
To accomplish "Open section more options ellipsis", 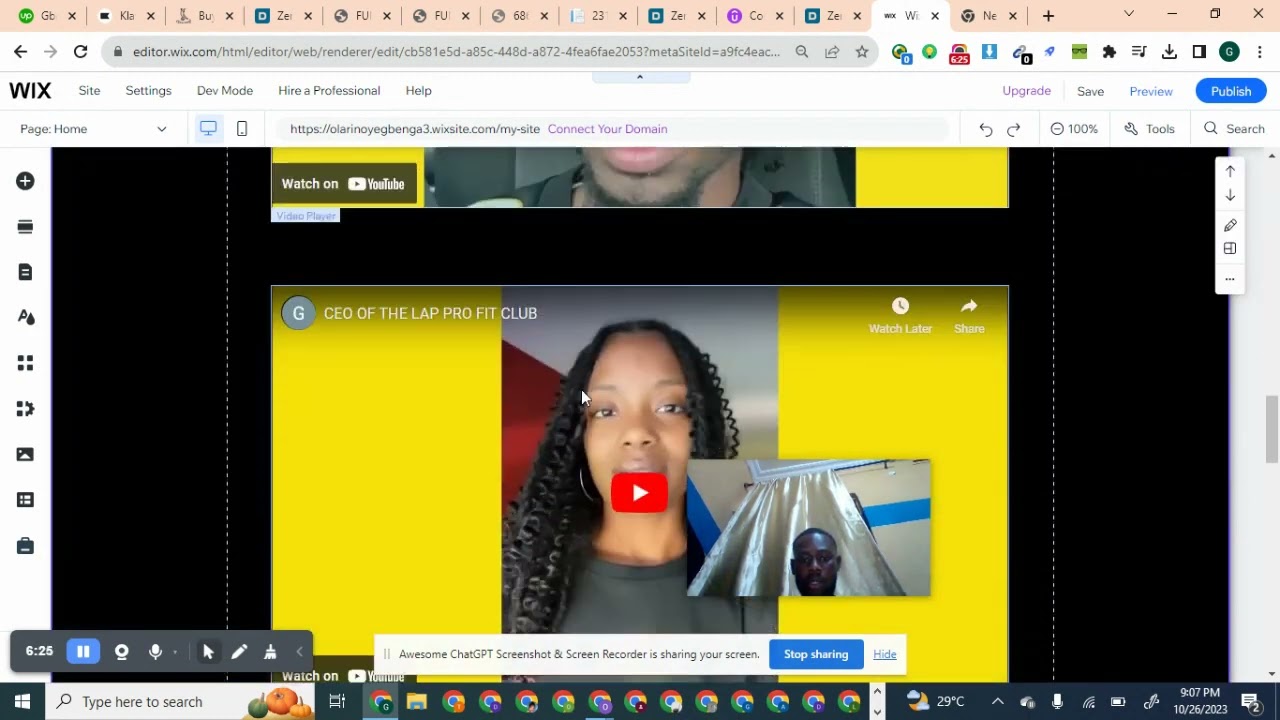I will pyautogui.click(x=1230, y=279).
